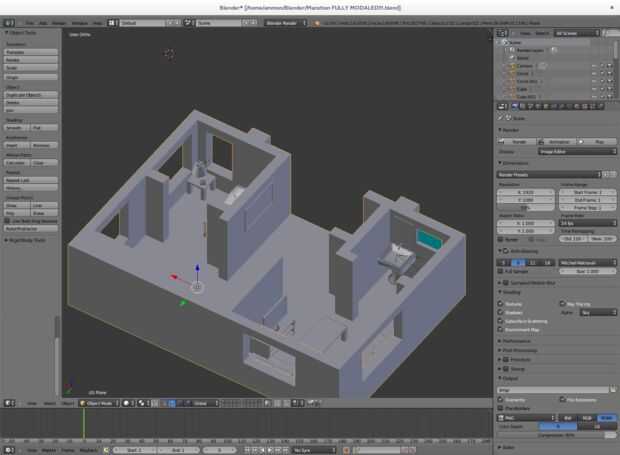Click the Smooth shading button
Screen dimensions: 620x455
(x=17, y=128)
